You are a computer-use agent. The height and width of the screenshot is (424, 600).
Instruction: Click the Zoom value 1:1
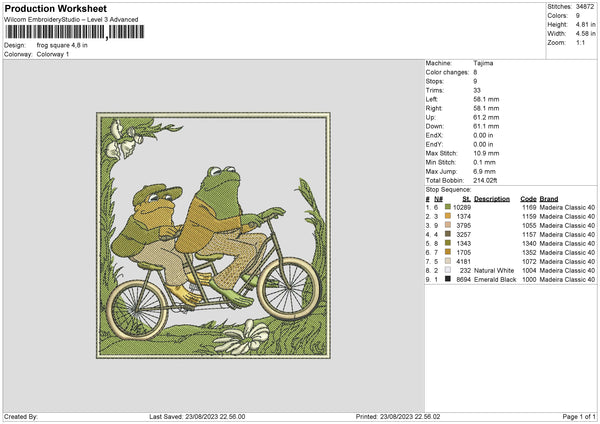point(580,42)
